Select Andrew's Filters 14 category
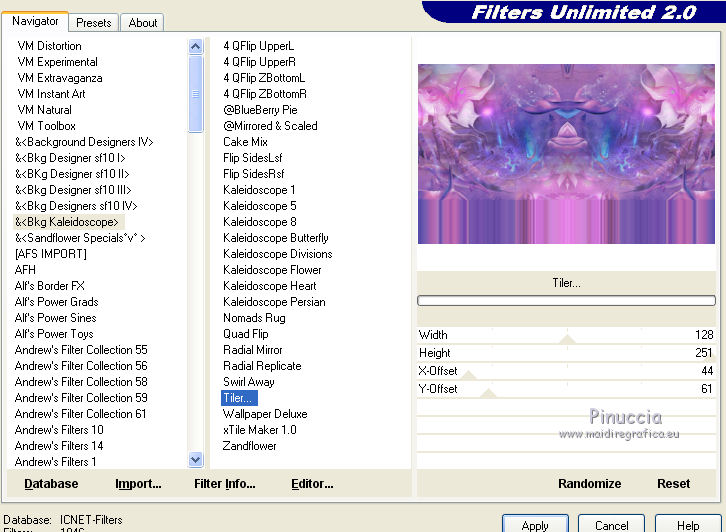This screenshot has width=726, height=532. point(59,445)
